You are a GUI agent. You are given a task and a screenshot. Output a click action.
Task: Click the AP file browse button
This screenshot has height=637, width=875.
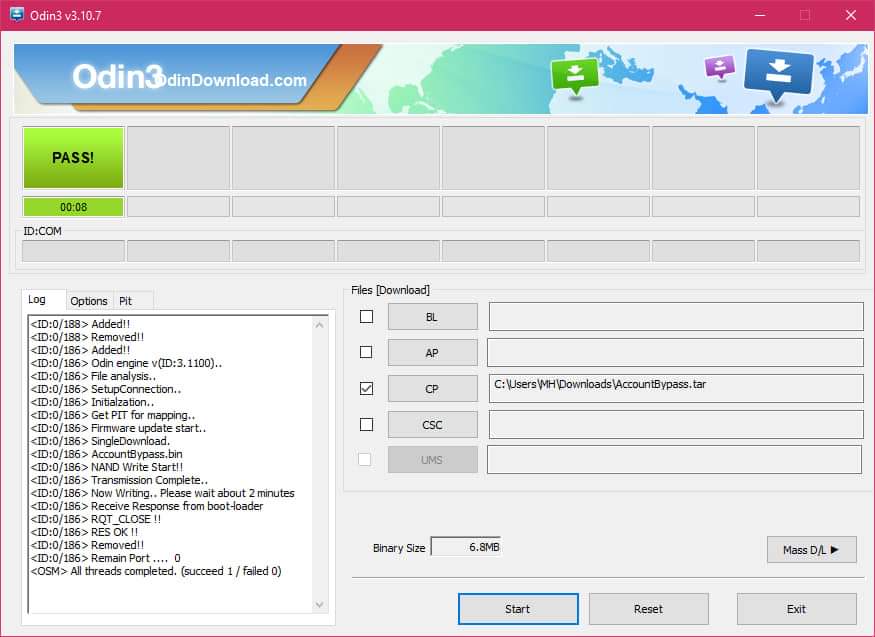tap(432, 353)
